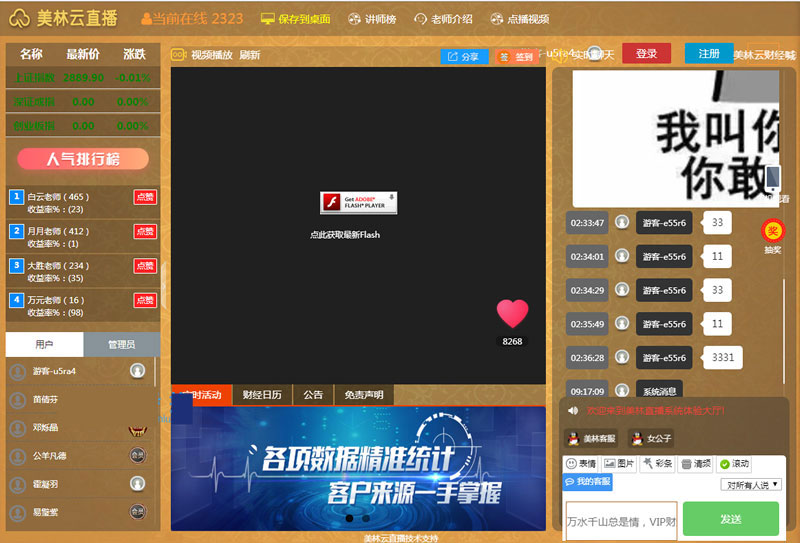Click the 分享 share button
Screen dimensions: 800x543
pyautogui.click(x=464, y=57)
